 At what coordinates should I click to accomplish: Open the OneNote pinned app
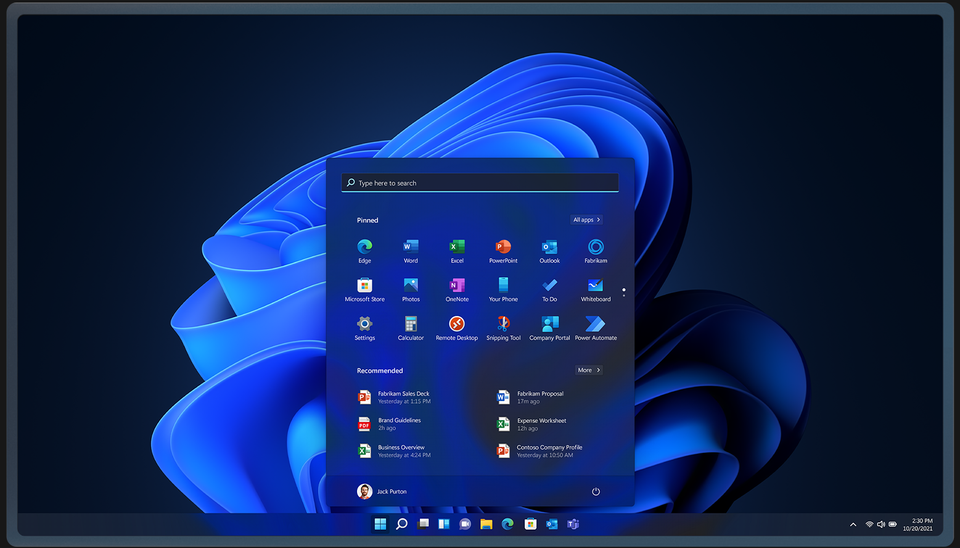point(457,286)
